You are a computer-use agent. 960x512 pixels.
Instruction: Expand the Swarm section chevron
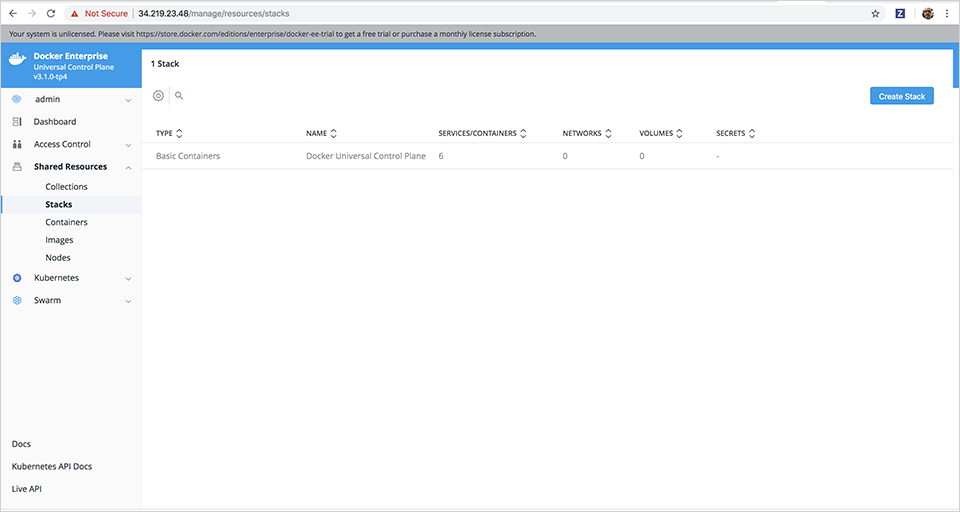click(x=128, y=301)
